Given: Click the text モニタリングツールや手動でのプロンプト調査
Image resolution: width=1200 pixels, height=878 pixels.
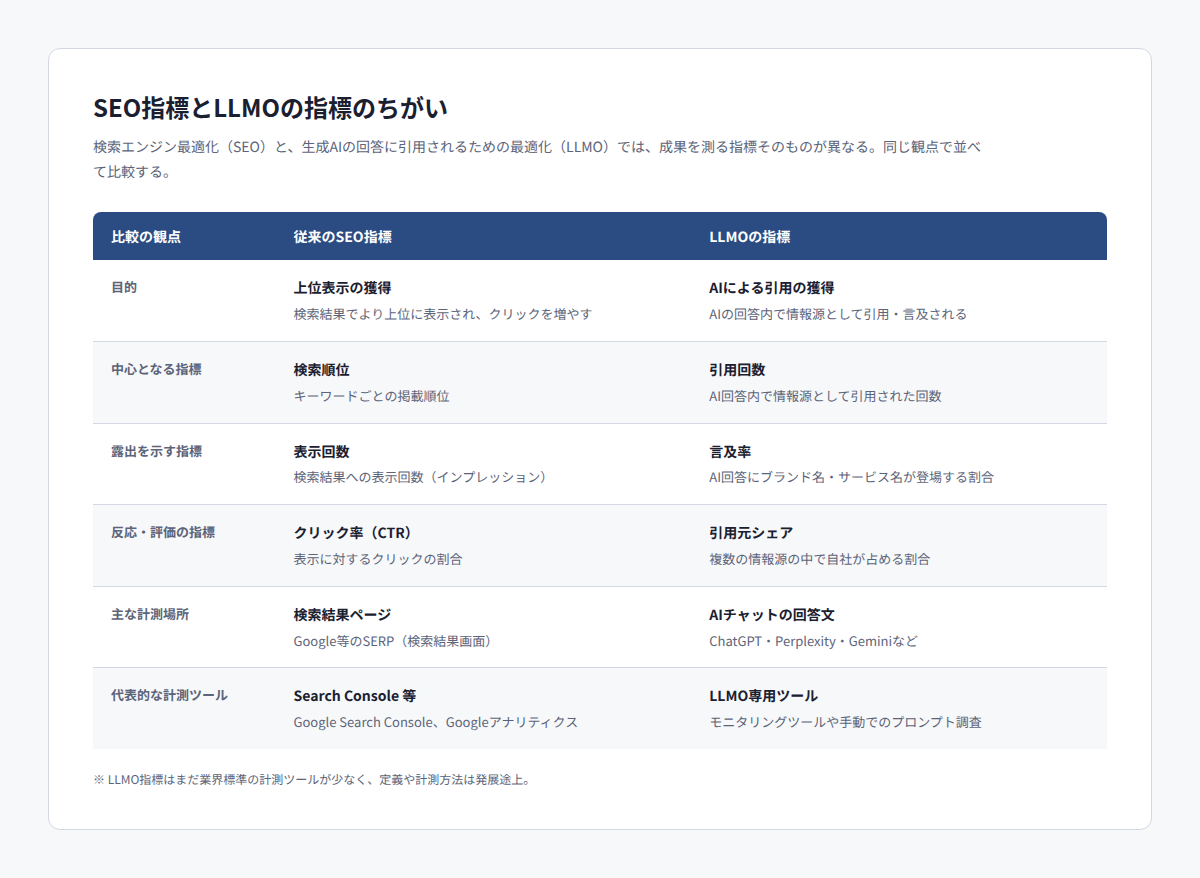Looking at the screenshot, I should click(x=845, y=722).
